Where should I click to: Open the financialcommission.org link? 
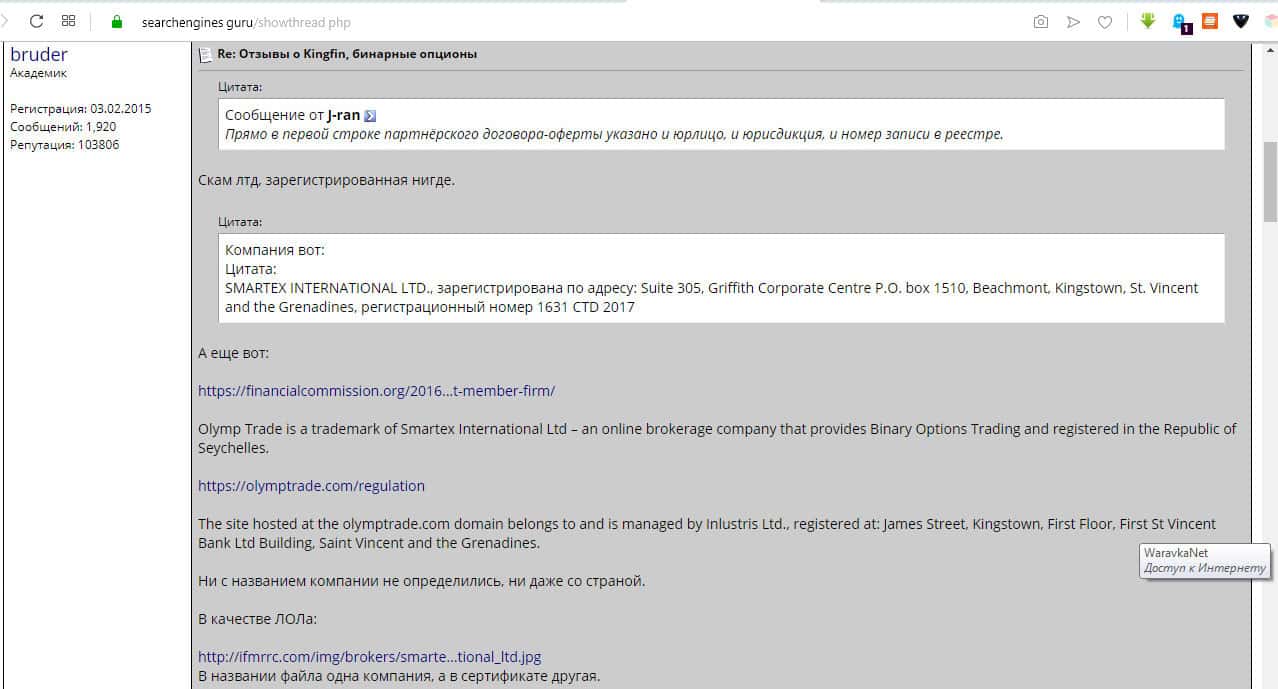point(376,391)
